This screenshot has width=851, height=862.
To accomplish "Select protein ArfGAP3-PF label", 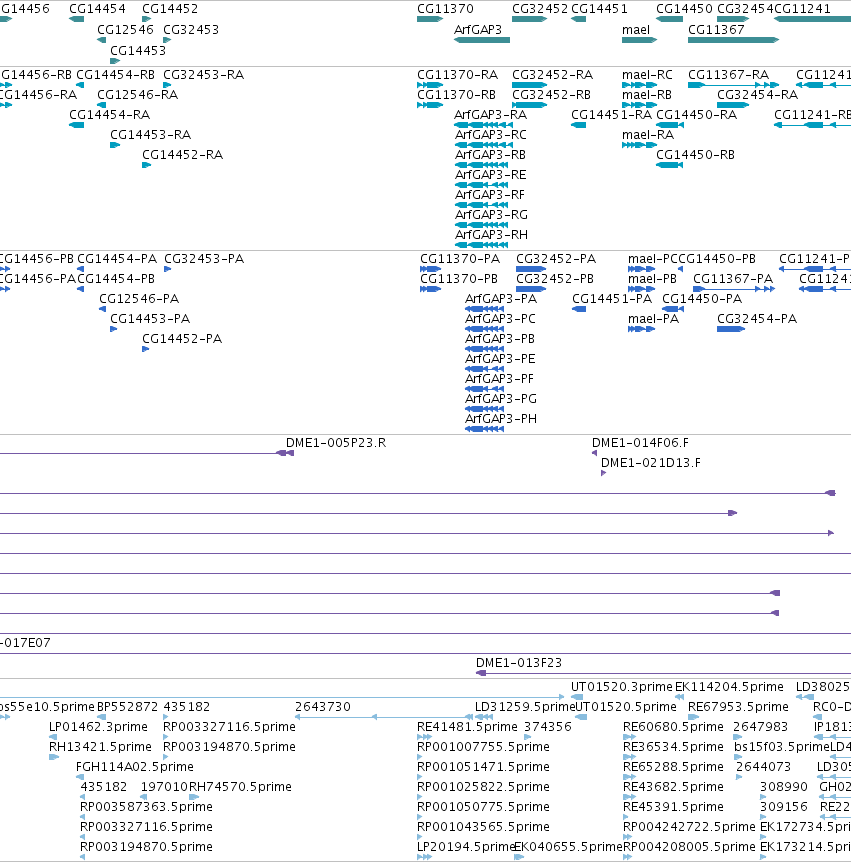I will pos(499,379).
